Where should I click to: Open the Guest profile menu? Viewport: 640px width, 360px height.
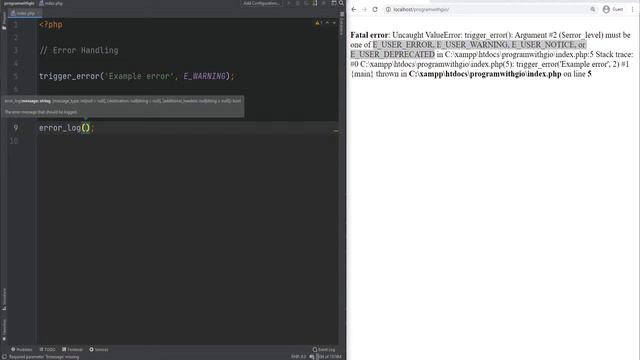coord(613,9)
